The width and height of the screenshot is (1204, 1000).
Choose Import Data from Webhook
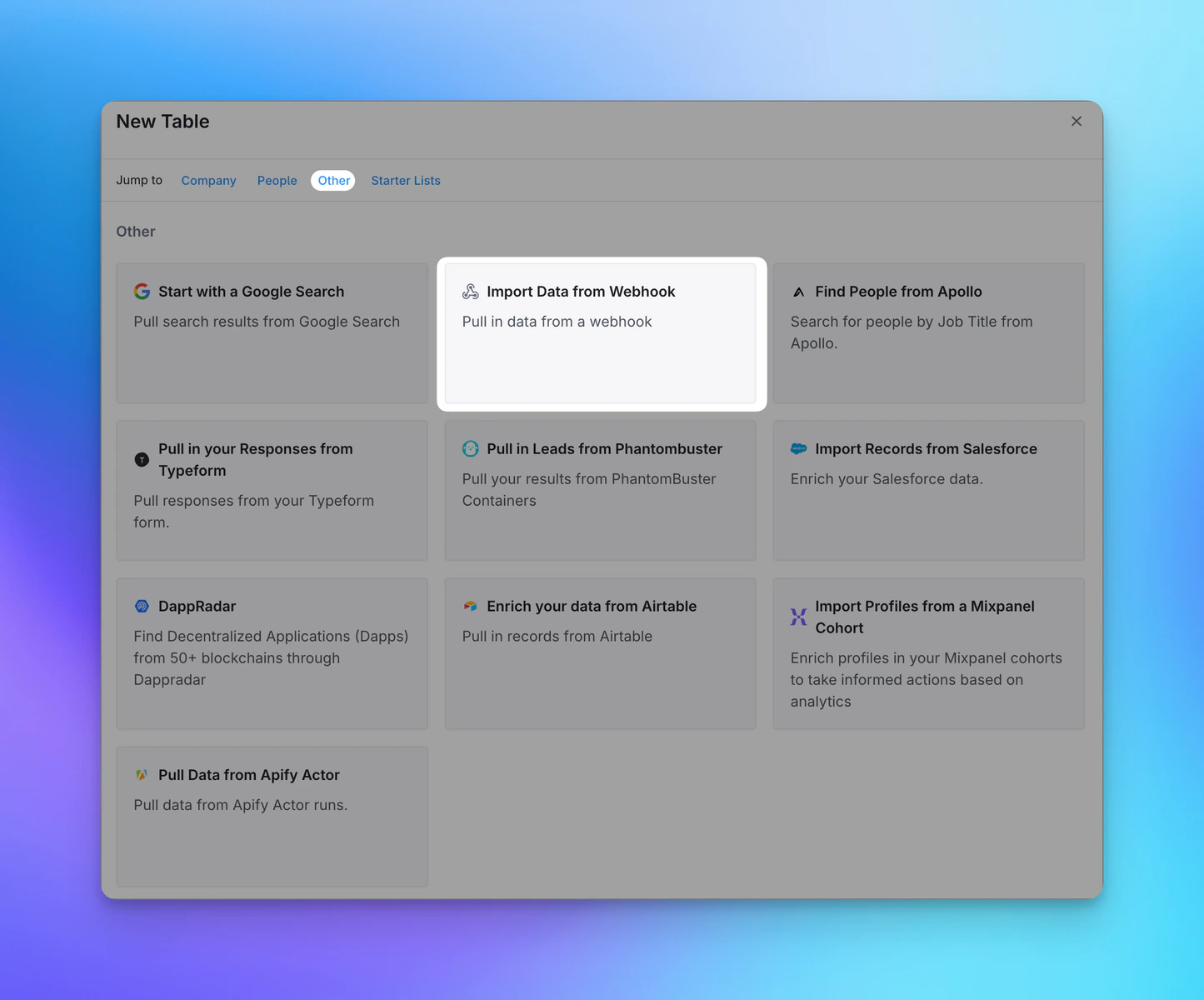pyautogui.click(x=600, y=333)
